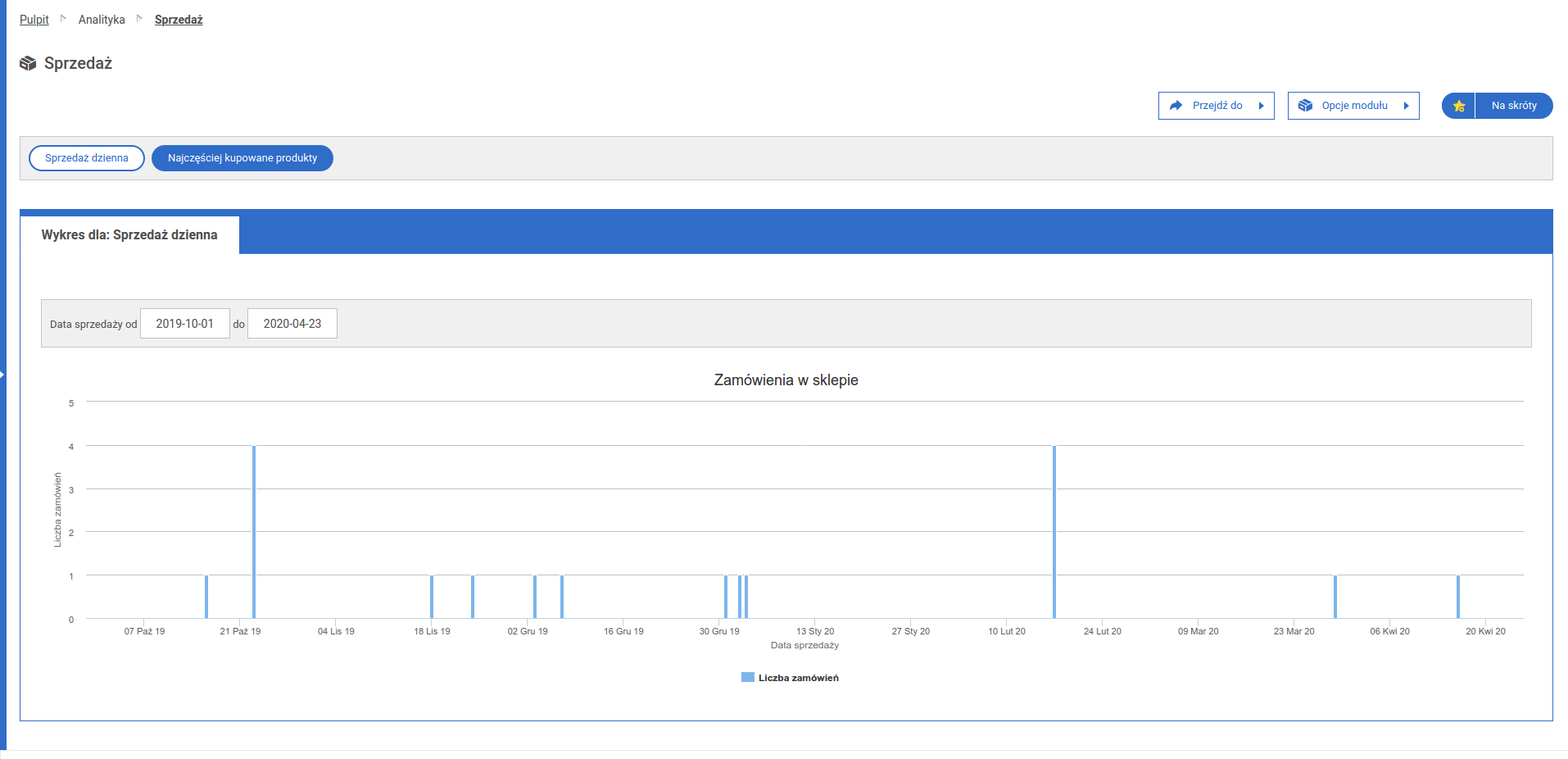Toggle the Liczba zamówień legend swatch
This screenshot has width=1568, height=759.
(x=747, y=677)
